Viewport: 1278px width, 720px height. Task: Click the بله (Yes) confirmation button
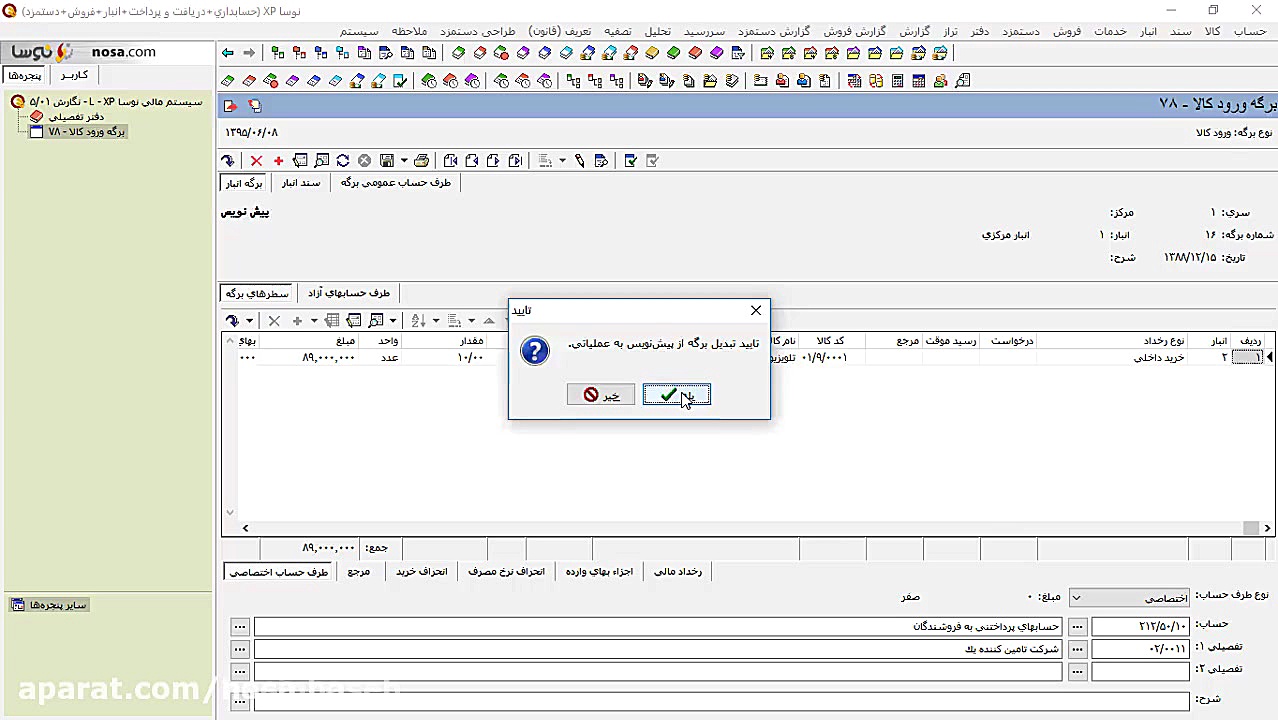tap(676, 395)
